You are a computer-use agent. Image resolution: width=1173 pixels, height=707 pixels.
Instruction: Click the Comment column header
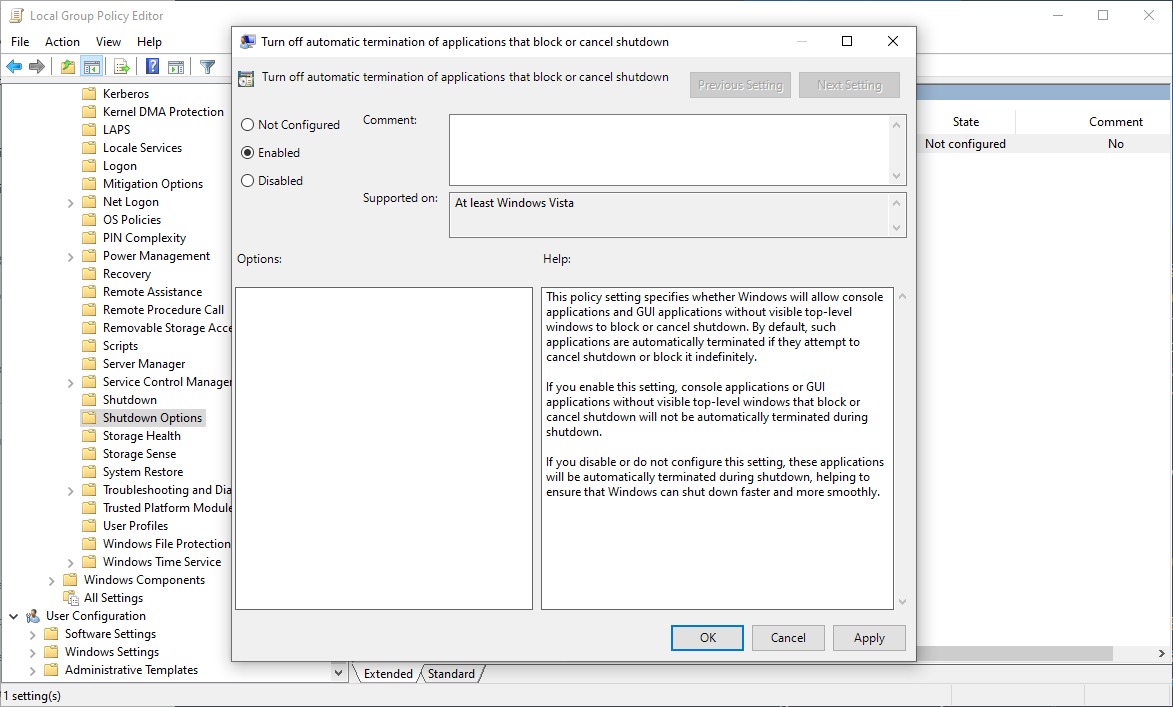coord(1115,122)
